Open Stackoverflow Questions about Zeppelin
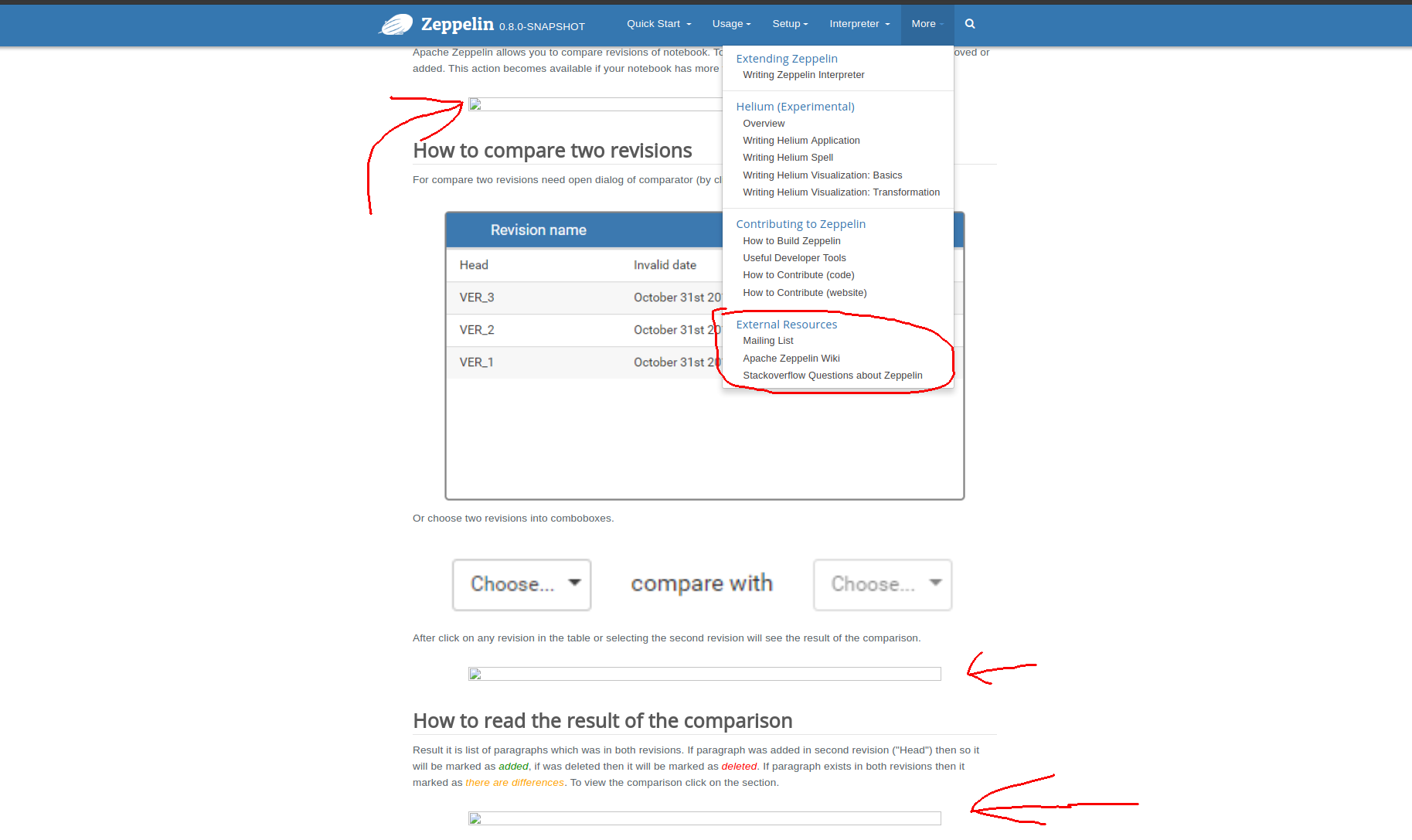This screenshot has height=840, width=1412. [x=832, y=376]
